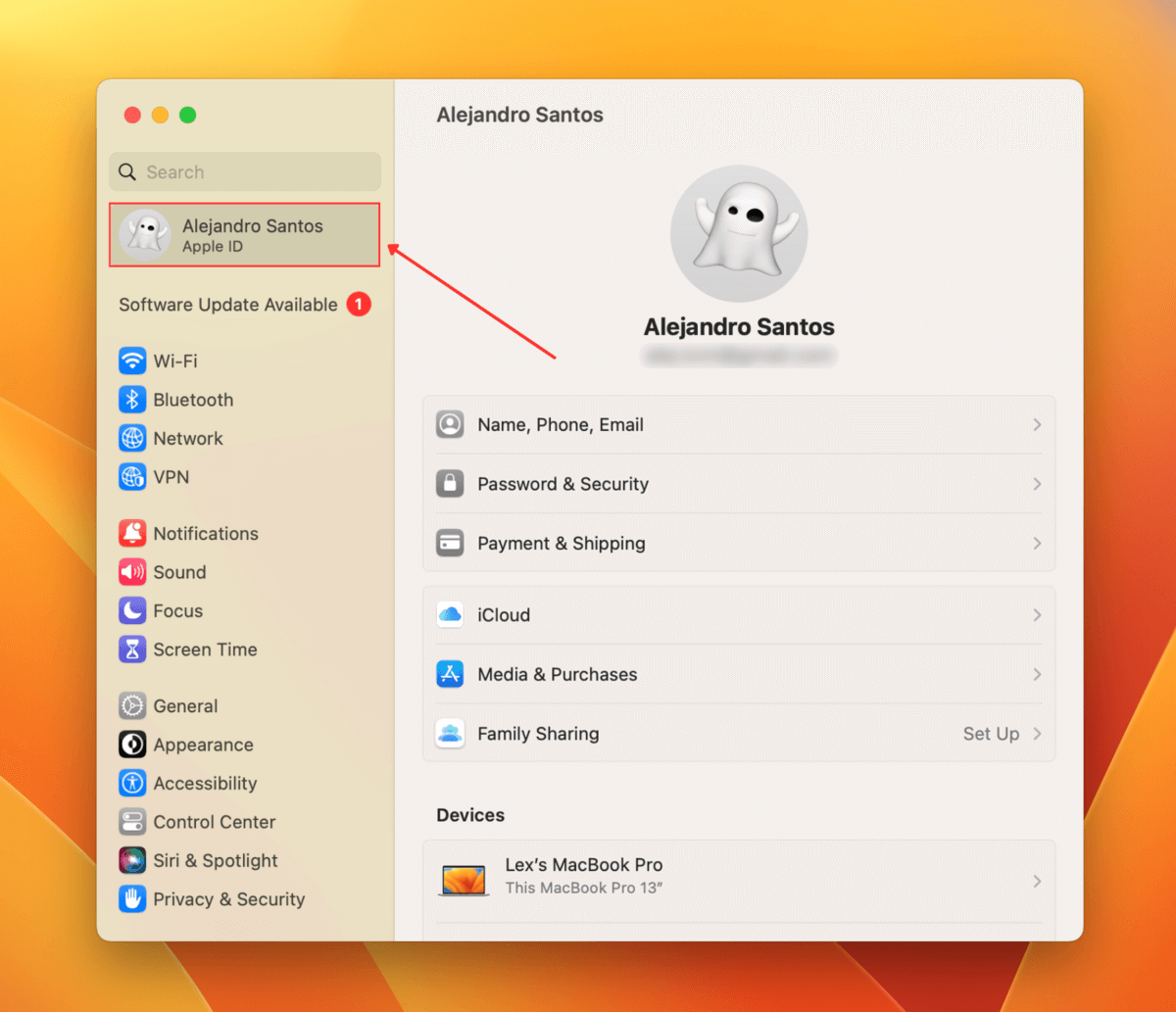
Task: Expand Name, Phone, Email row chevron
Action: click(x=1037, y=424)
